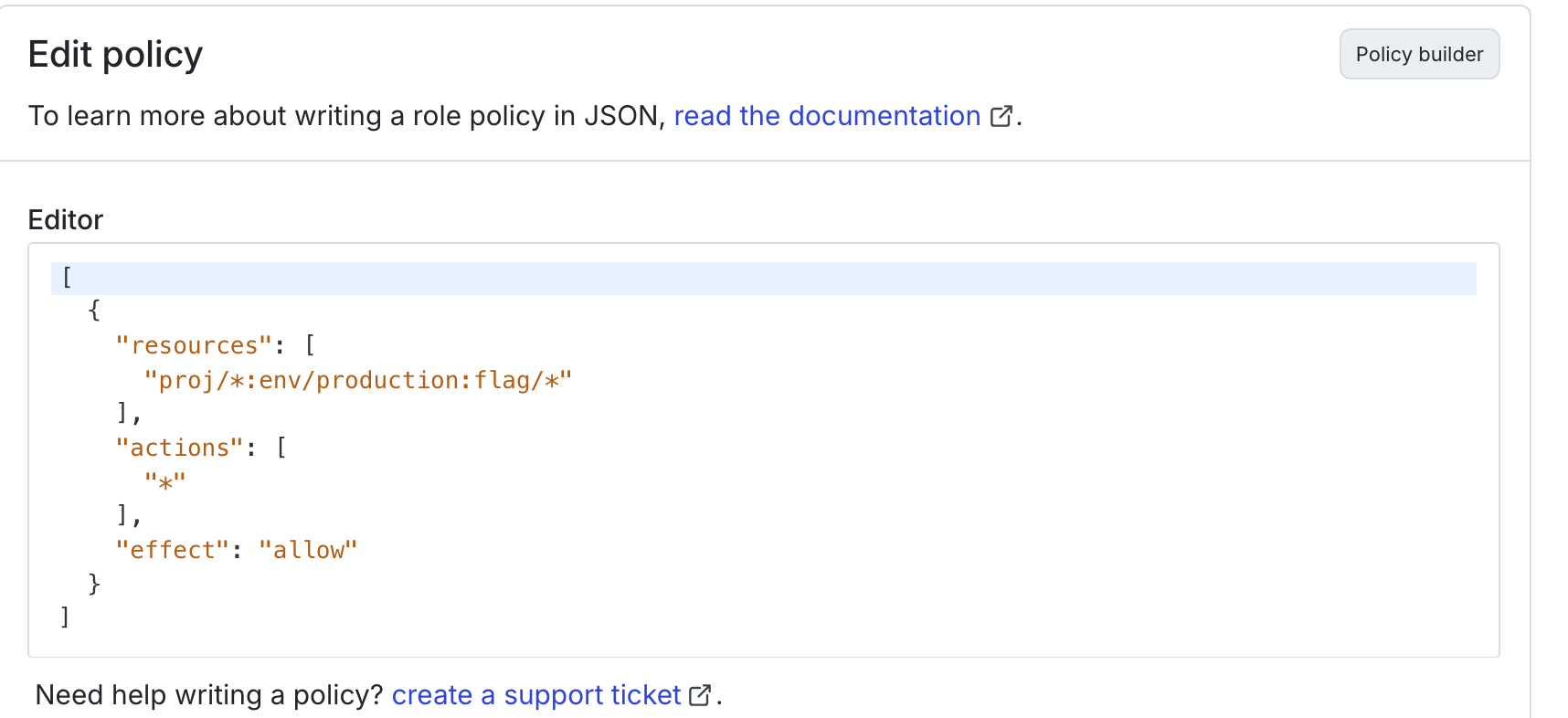Screen dimensions: 1568x718
Task: Click the comma after the resources array
Action: point(137,414)
